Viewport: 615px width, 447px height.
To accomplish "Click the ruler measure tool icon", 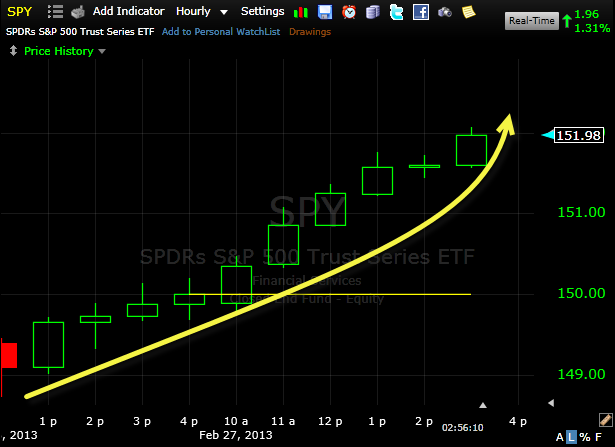I will [x=606, y=420].
